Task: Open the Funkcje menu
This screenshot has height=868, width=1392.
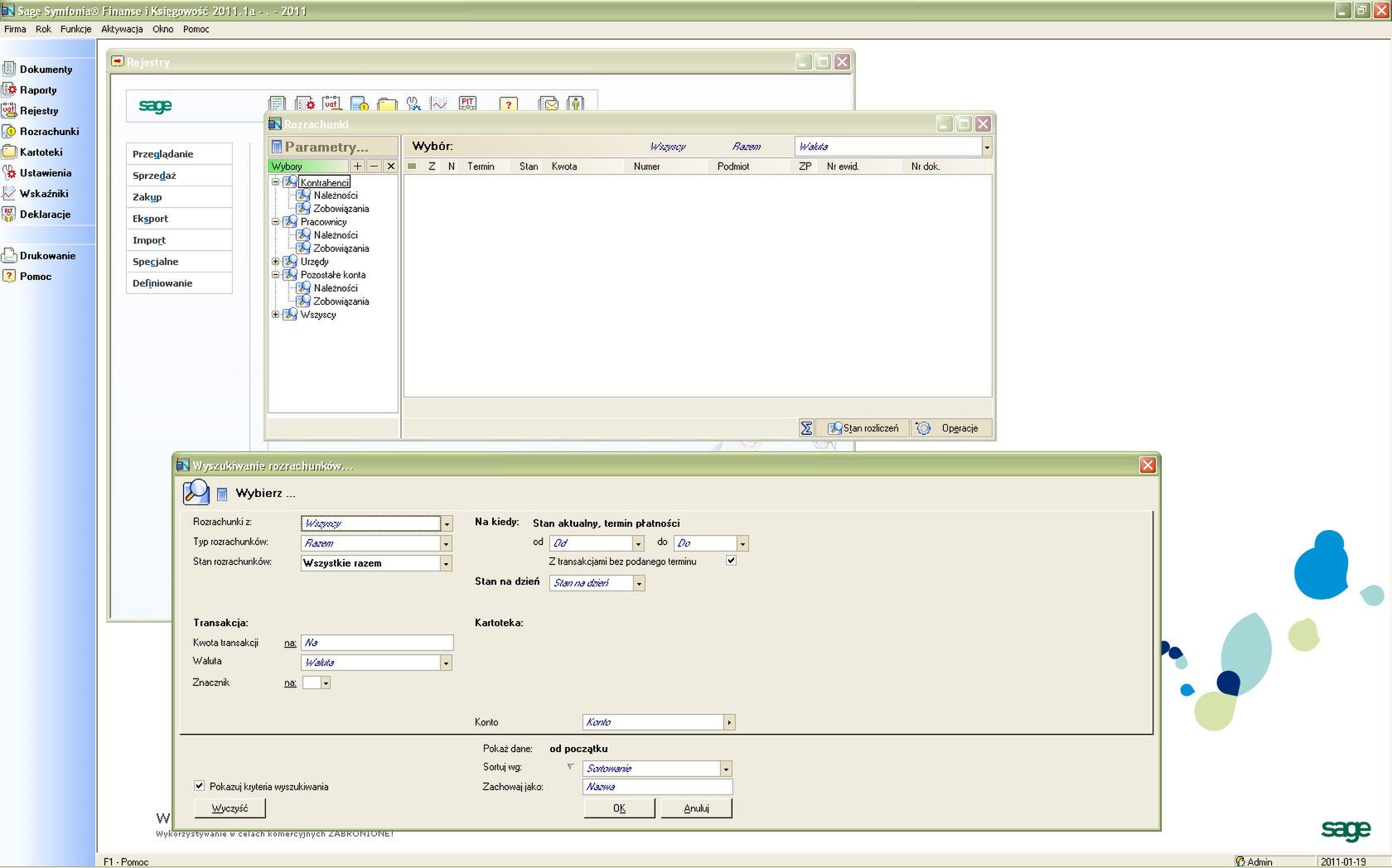Action: click(x=75, y=29)
